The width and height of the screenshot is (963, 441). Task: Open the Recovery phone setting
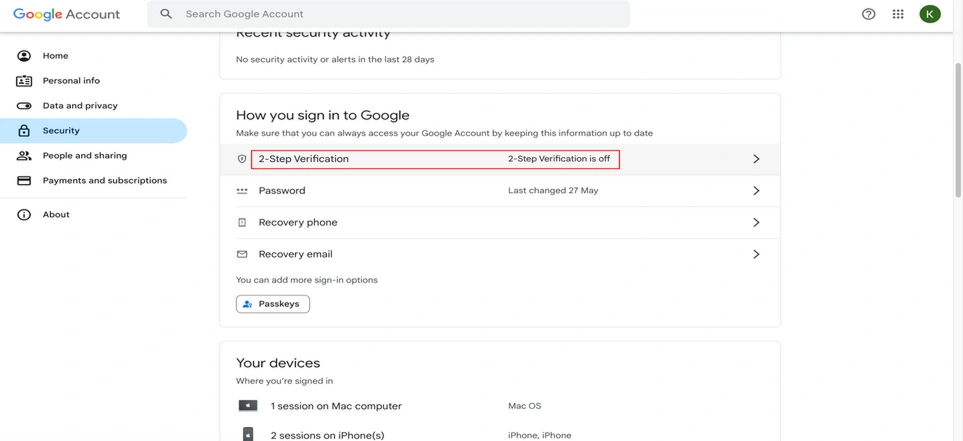pyautogui.click(x=500, y=222)
